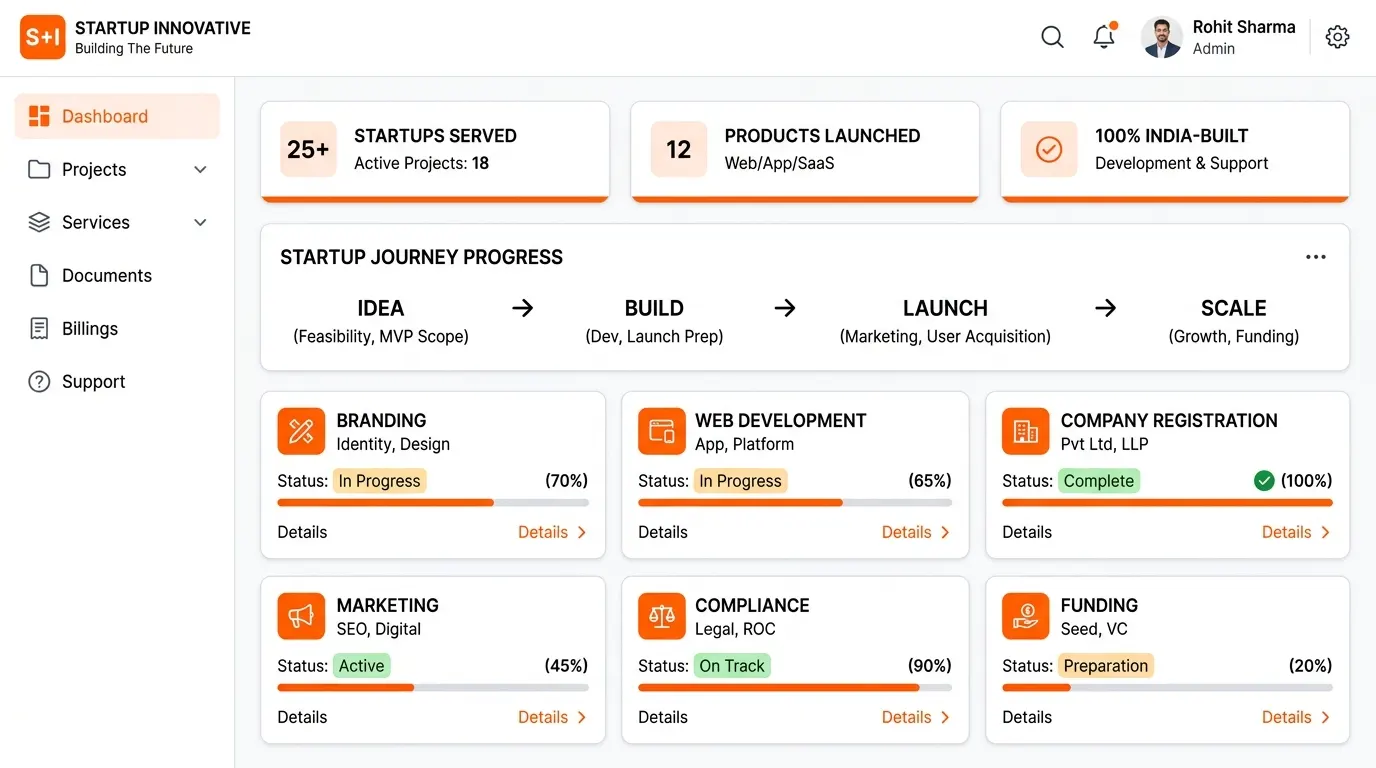Open the orange Details link for Funding

[x=1296, y=717]
